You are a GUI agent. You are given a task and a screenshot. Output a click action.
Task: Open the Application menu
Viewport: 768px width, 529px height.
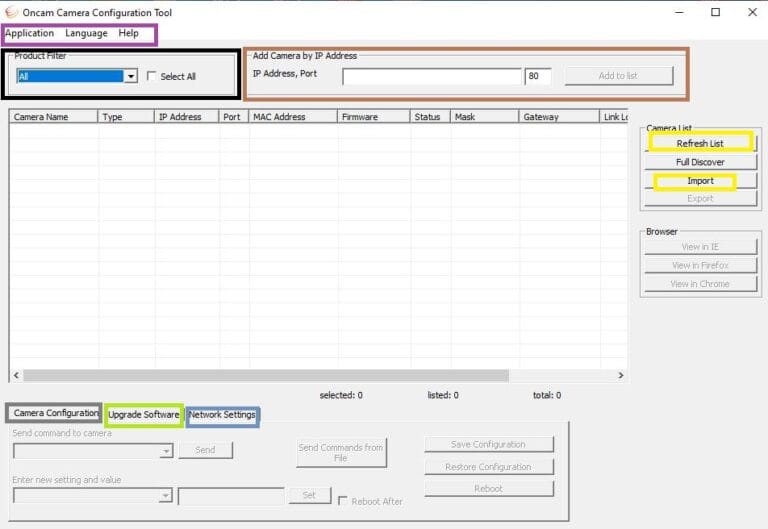point(29,33)
